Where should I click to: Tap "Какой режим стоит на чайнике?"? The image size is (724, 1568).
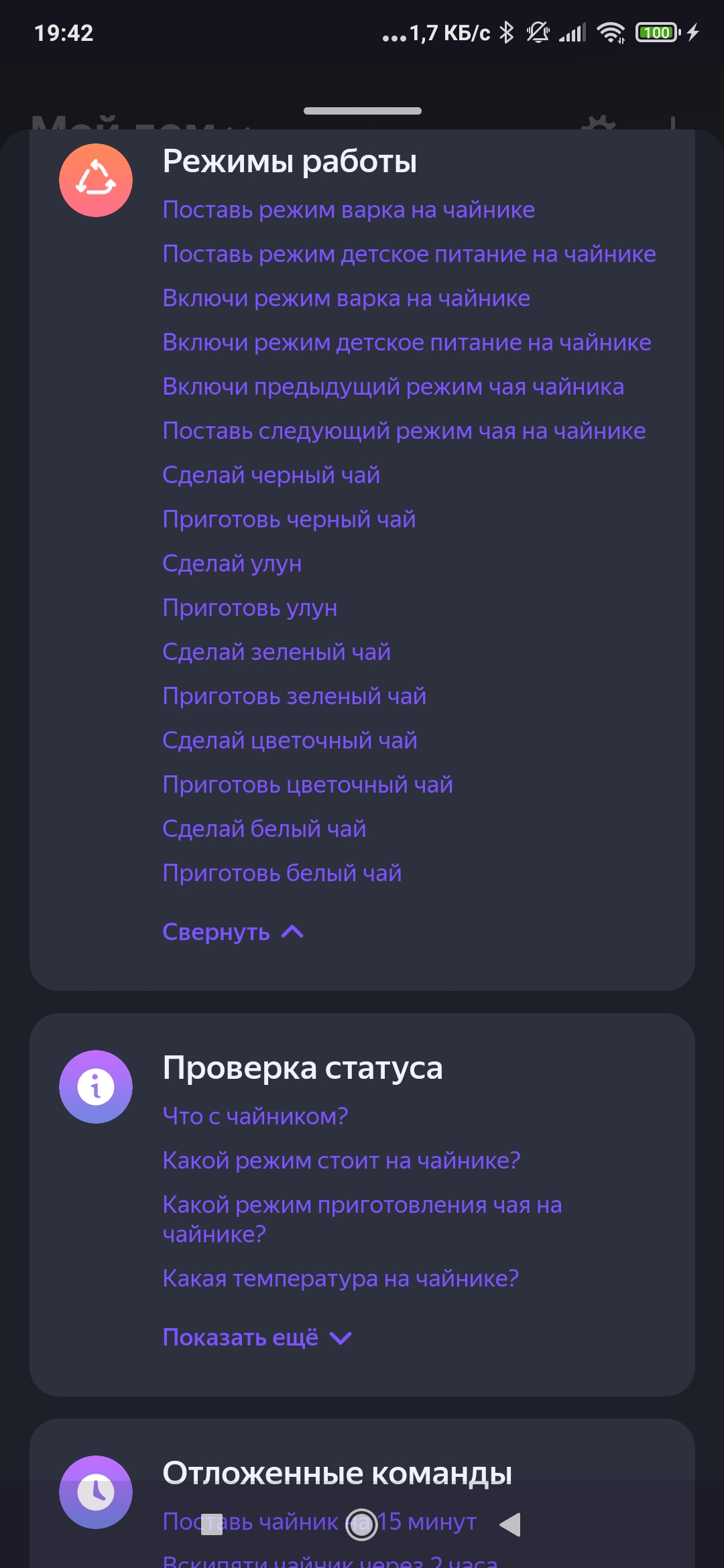point(341,1161)
